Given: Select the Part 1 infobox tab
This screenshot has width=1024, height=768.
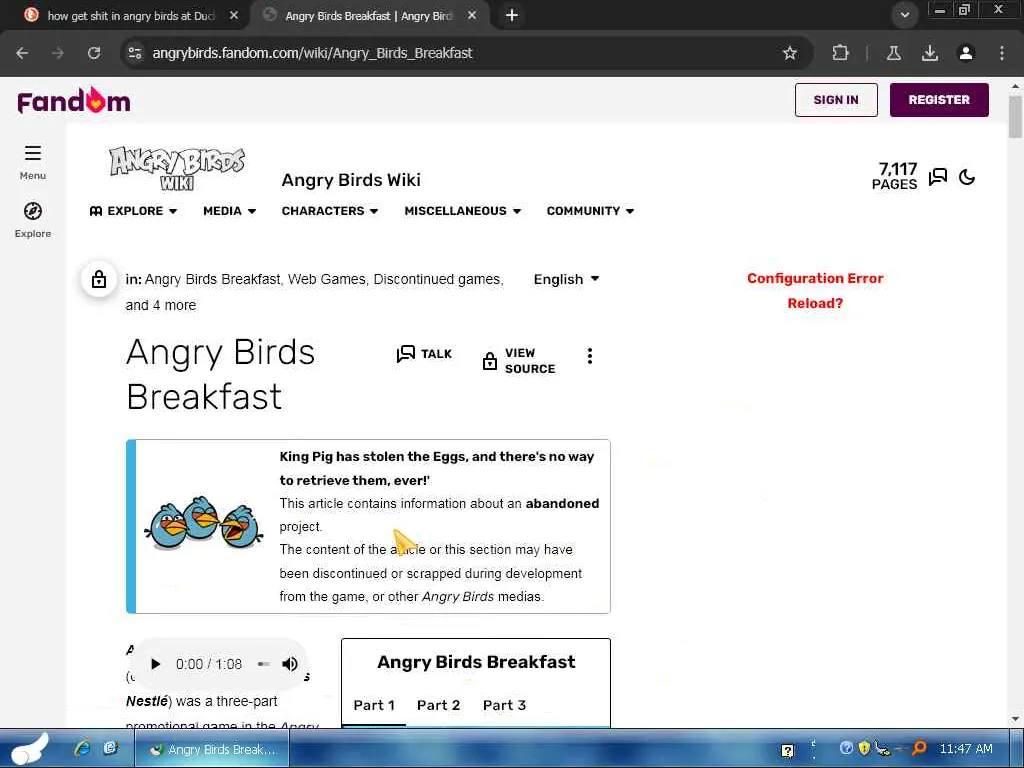Looking at the screenshot, I should click(x=374, y=705).
